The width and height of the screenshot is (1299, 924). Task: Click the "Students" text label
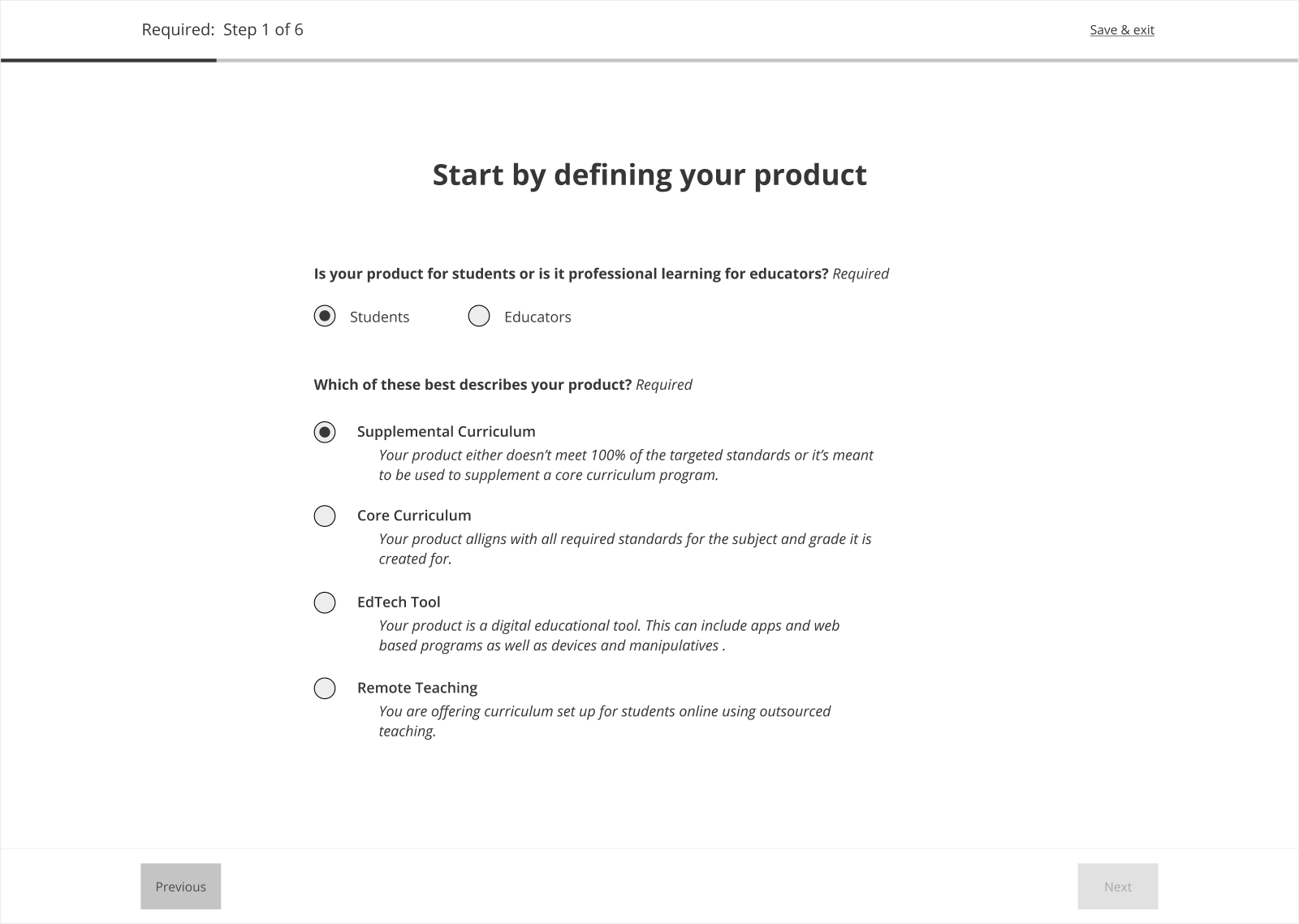pyautogui.click(x=379, y=317)
